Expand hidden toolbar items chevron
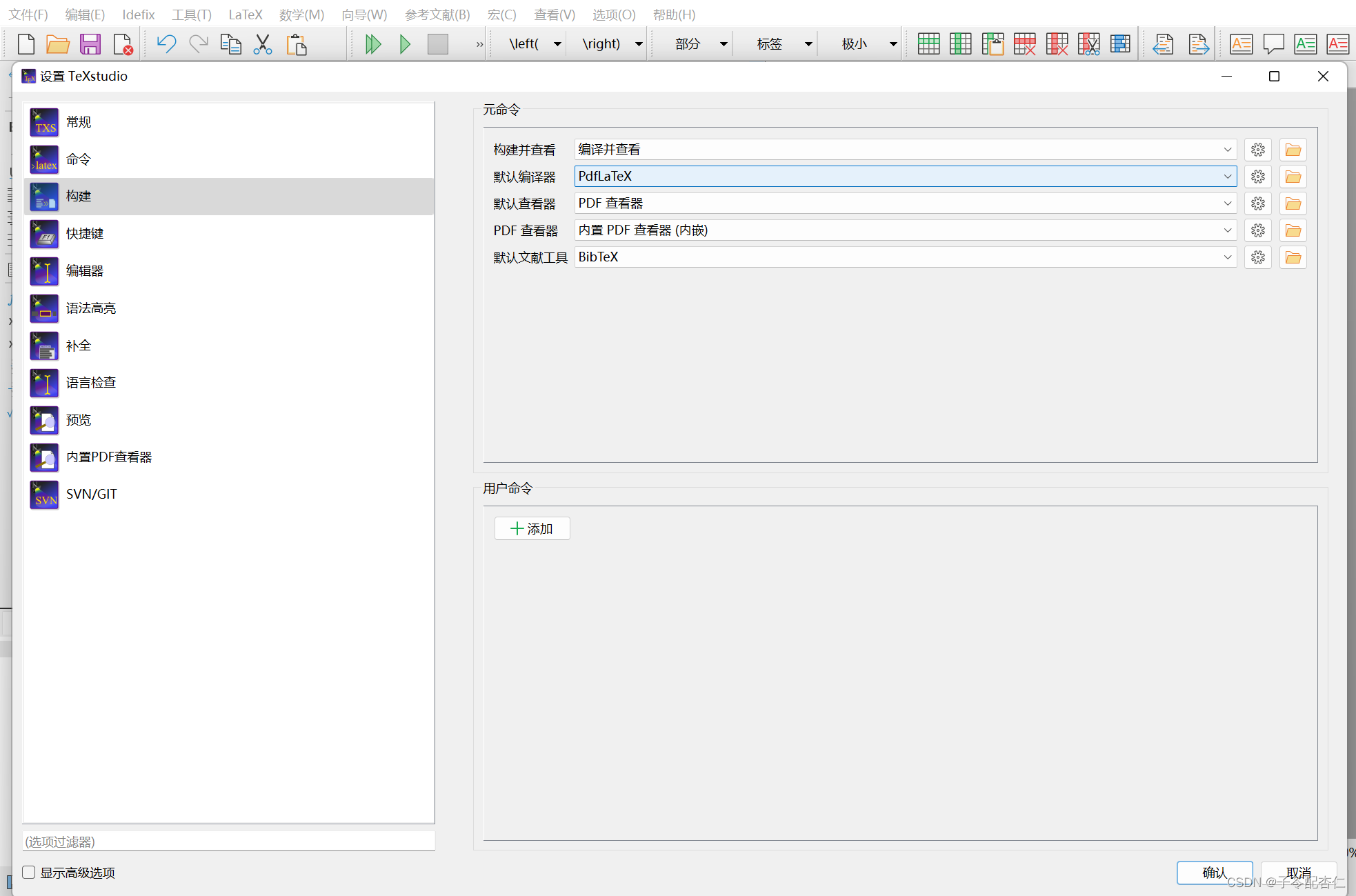This screenshot has width=1356, height=896. pyautogui.click(x=479, y=44)
